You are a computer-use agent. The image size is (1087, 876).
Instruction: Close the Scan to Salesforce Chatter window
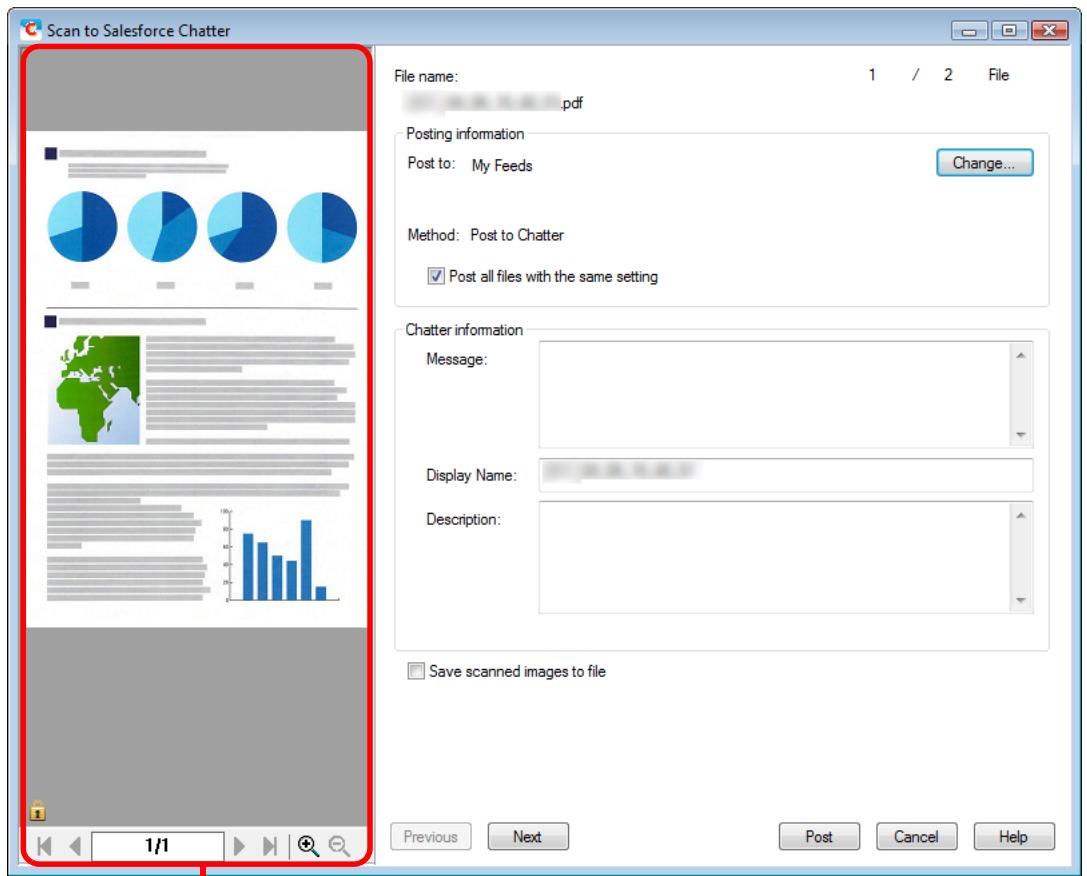tap(1050, 30)
